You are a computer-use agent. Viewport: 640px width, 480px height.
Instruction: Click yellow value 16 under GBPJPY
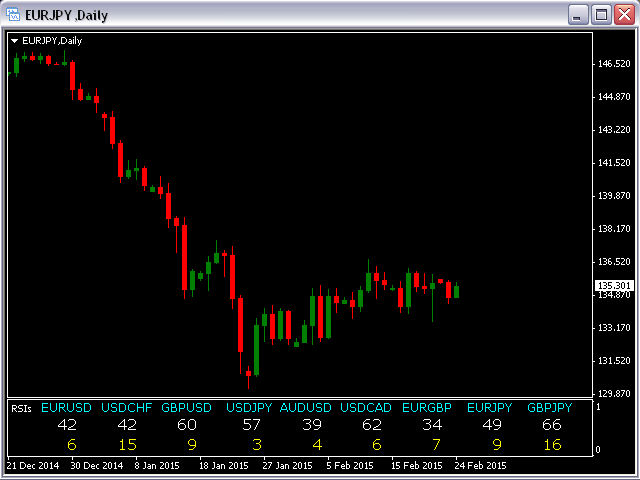coord(553,444)
